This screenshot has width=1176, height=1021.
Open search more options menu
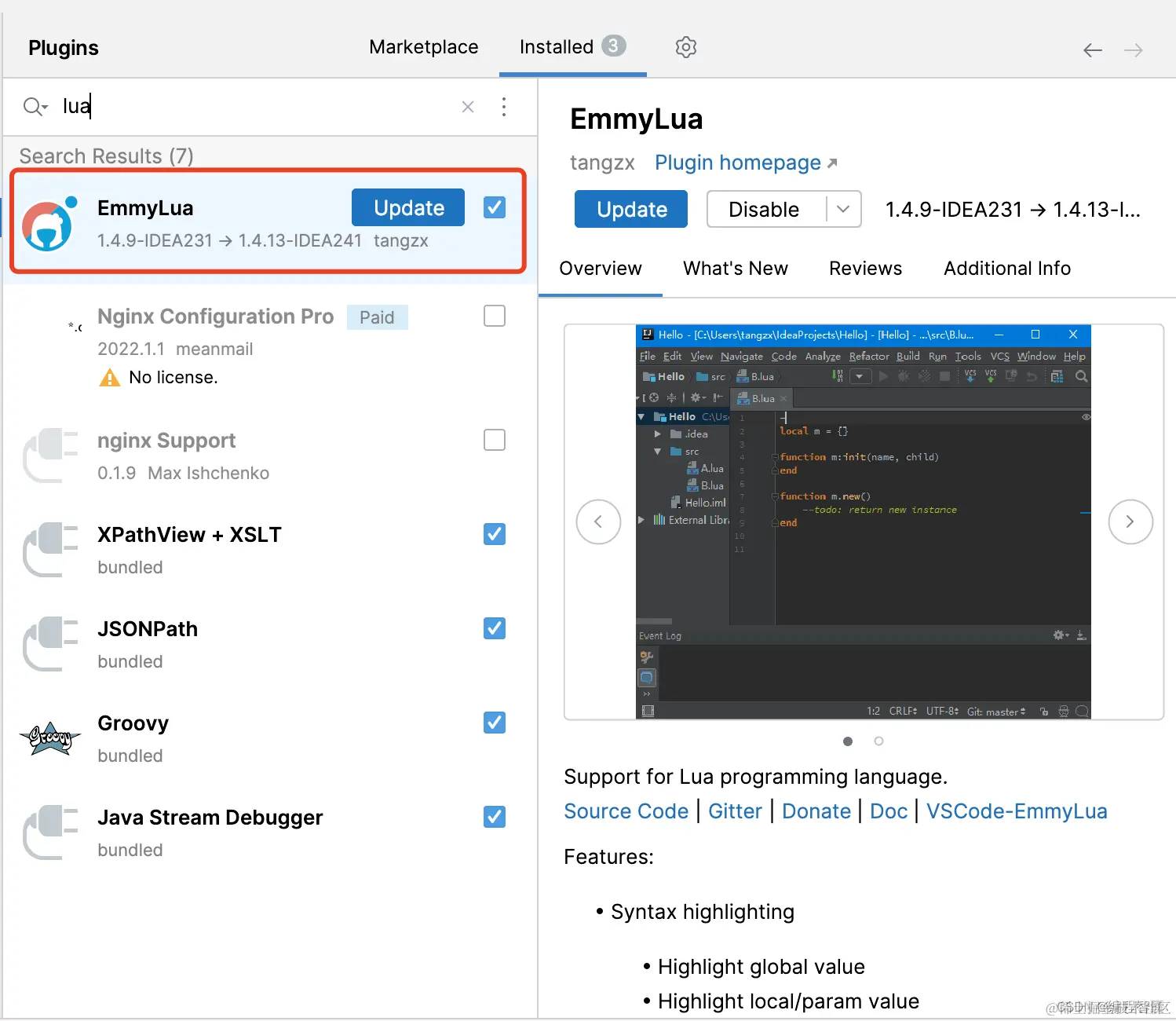click(x=504, y=107)
